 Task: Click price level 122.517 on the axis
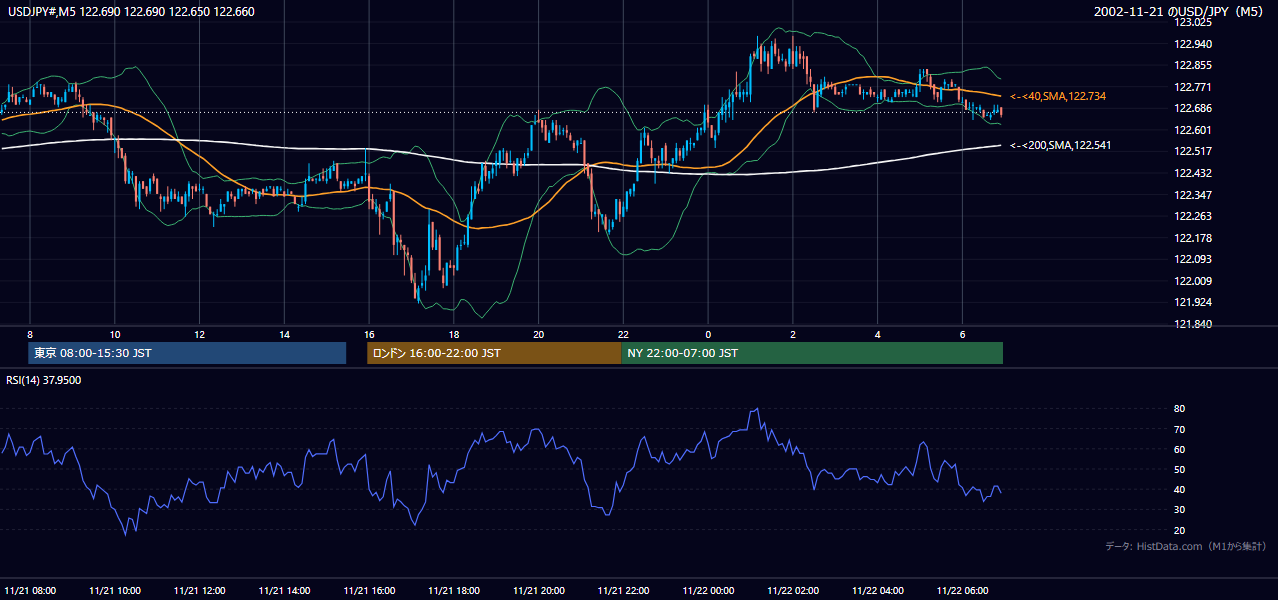(x=1193, y=151)
